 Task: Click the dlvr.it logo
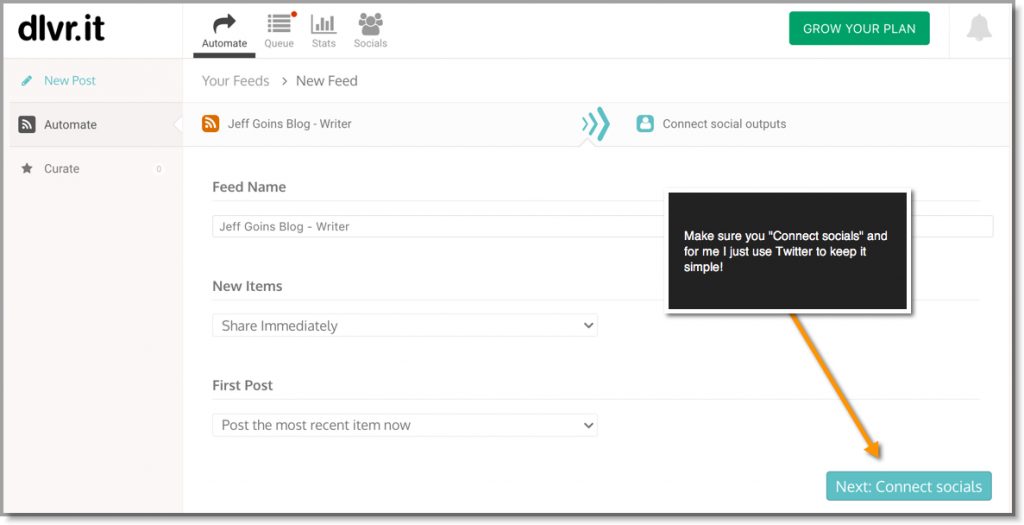(61, 29)
